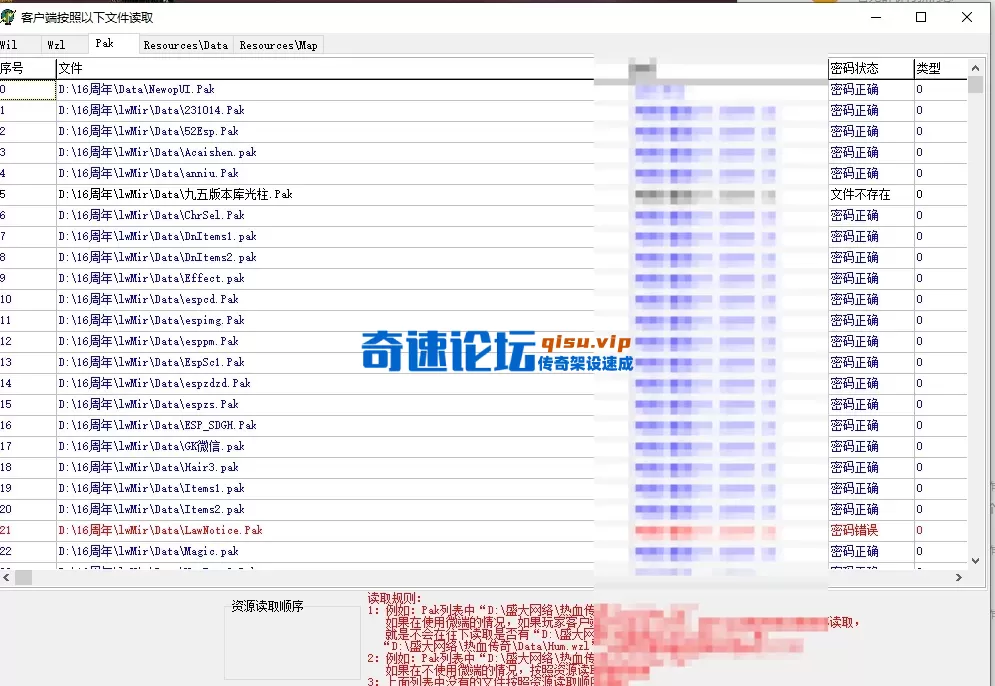The image size is (995, 686).
Task: Click the vertical scrollbar down arrow
Action: coord(975,560)
